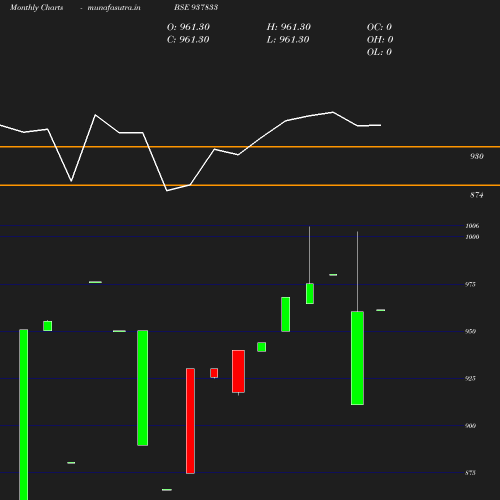Click the low price value L: 961.30
The height and width of the screenshot is (500, 500).
288,40
